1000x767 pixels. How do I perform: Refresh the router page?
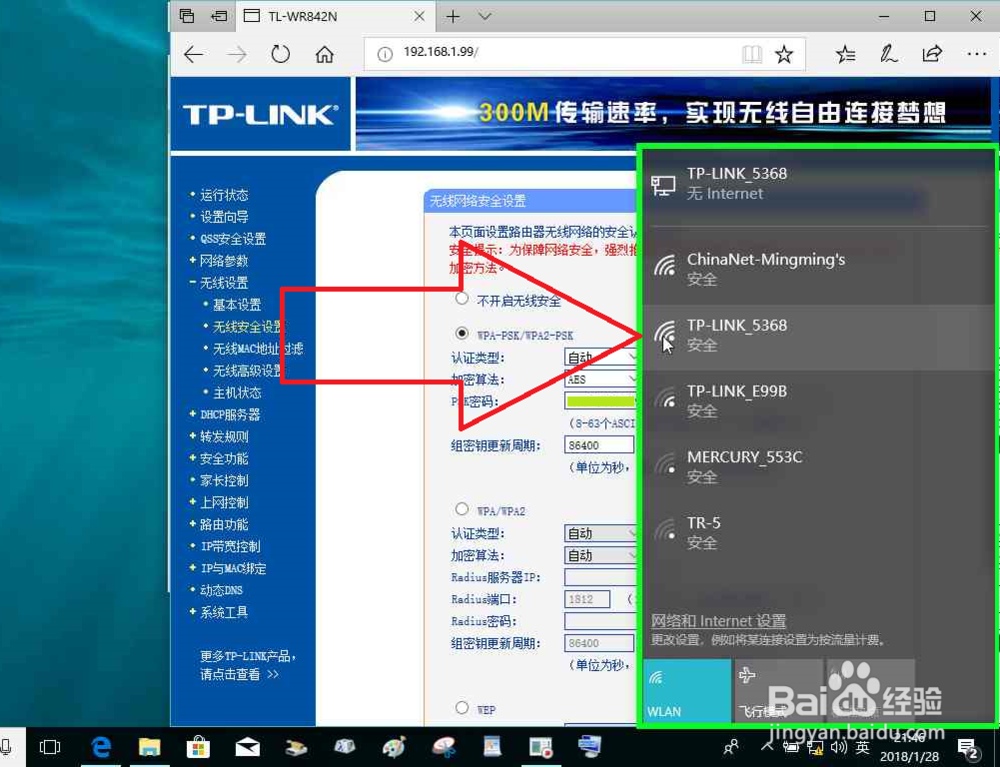coord(280,54)
